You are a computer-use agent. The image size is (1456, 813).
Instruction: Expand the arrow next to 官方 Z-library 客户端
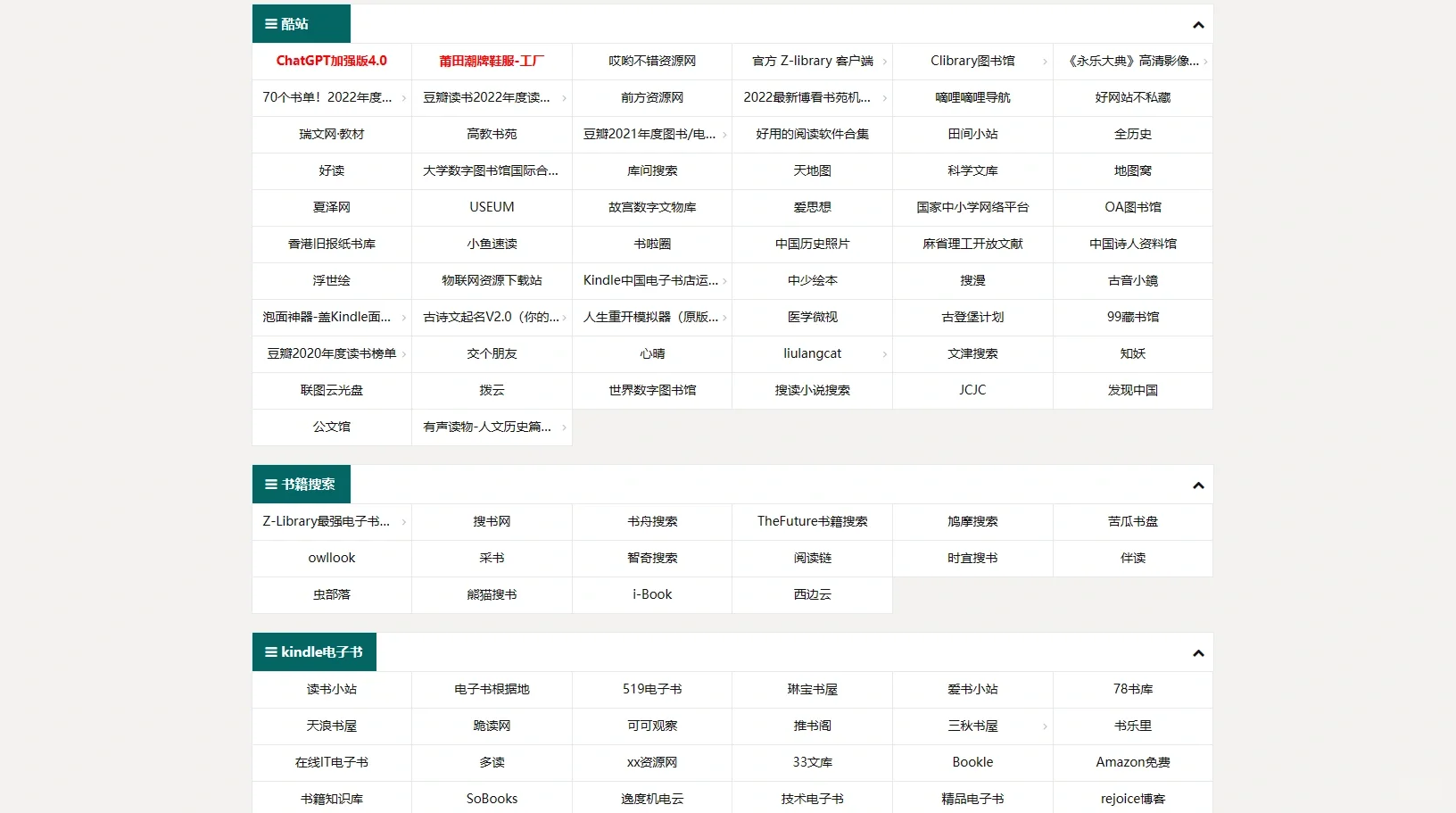885,62
